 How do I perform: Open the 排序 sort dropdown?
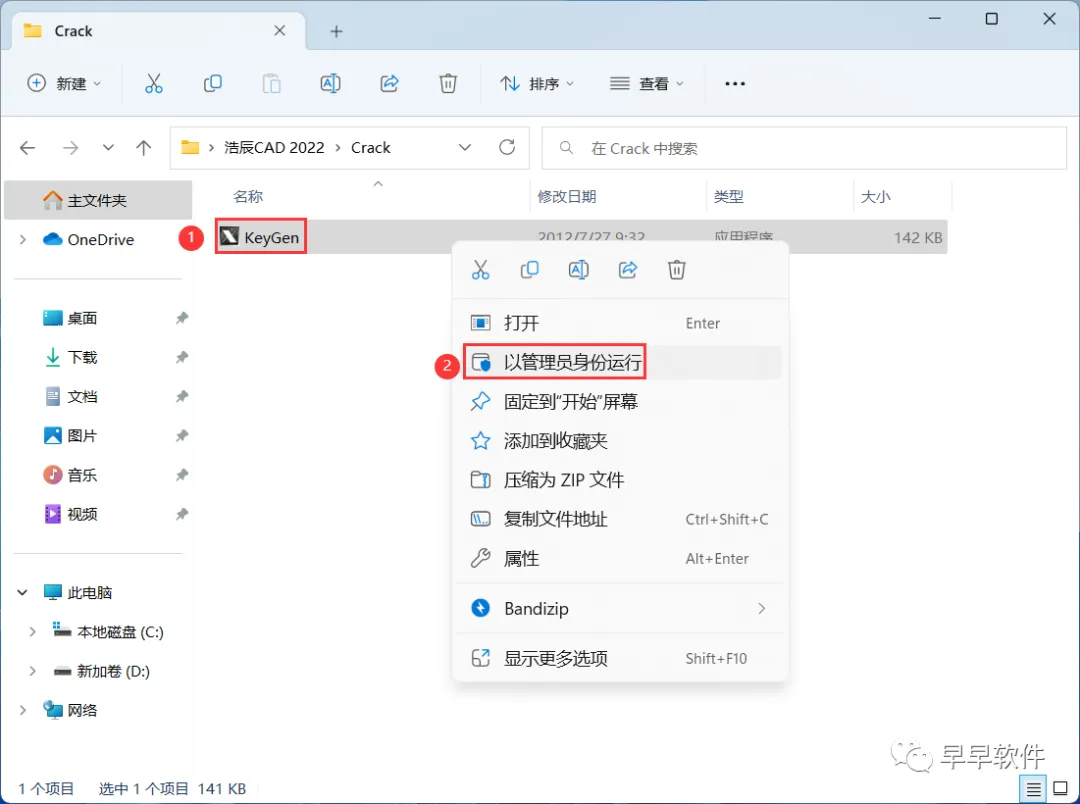[x=537, y=83]
